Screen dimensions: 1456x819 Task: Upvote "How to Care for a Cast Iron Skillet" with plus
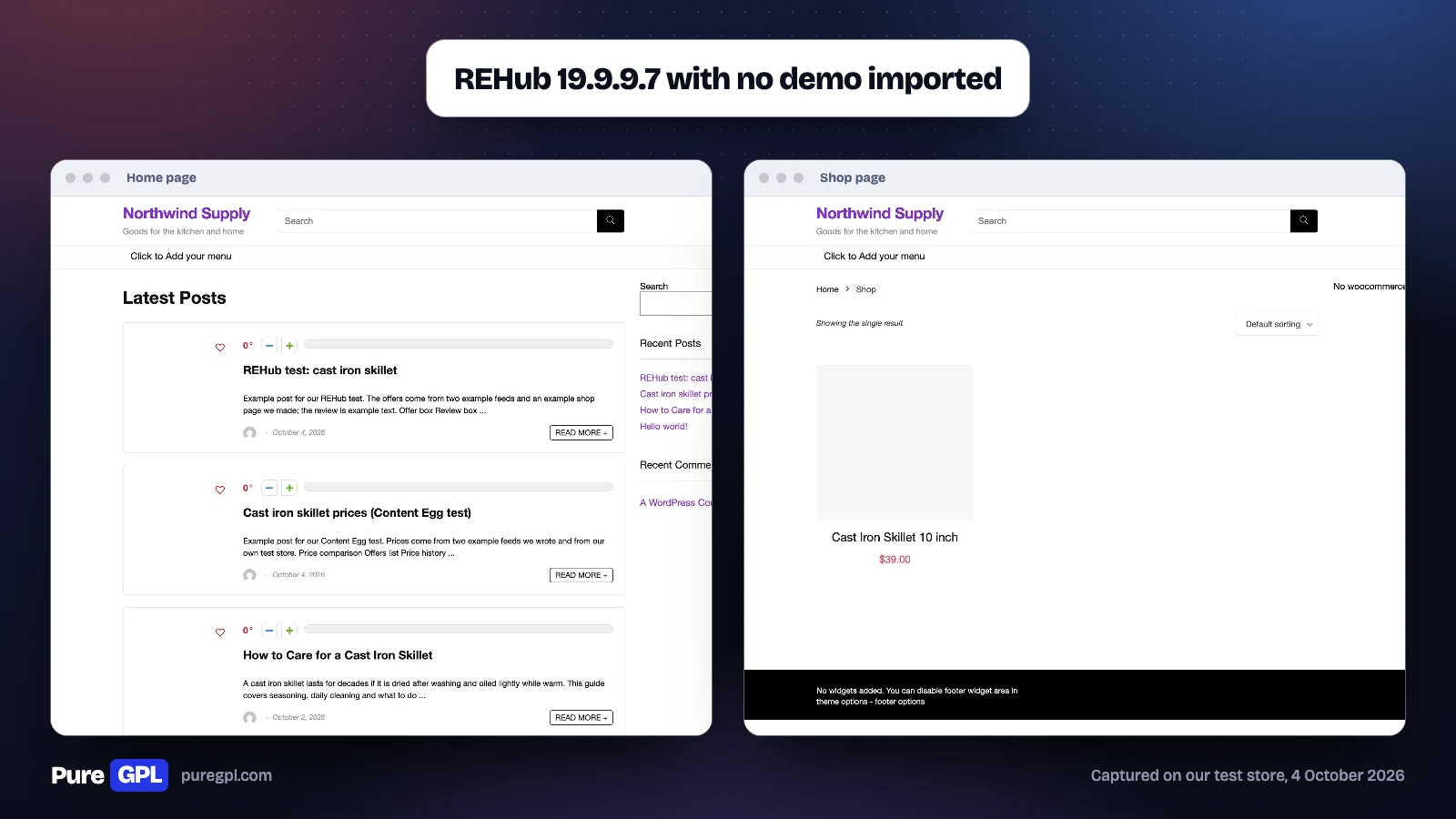point(289,631)
